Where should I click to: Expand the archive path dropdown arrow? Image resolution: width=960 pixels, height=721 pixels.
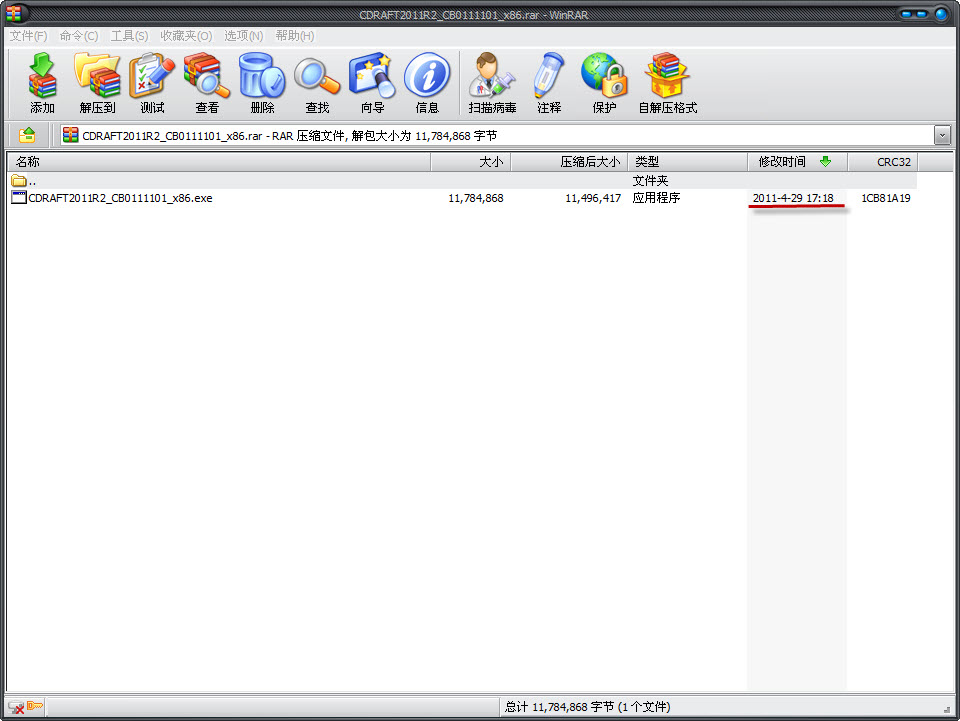942,135
